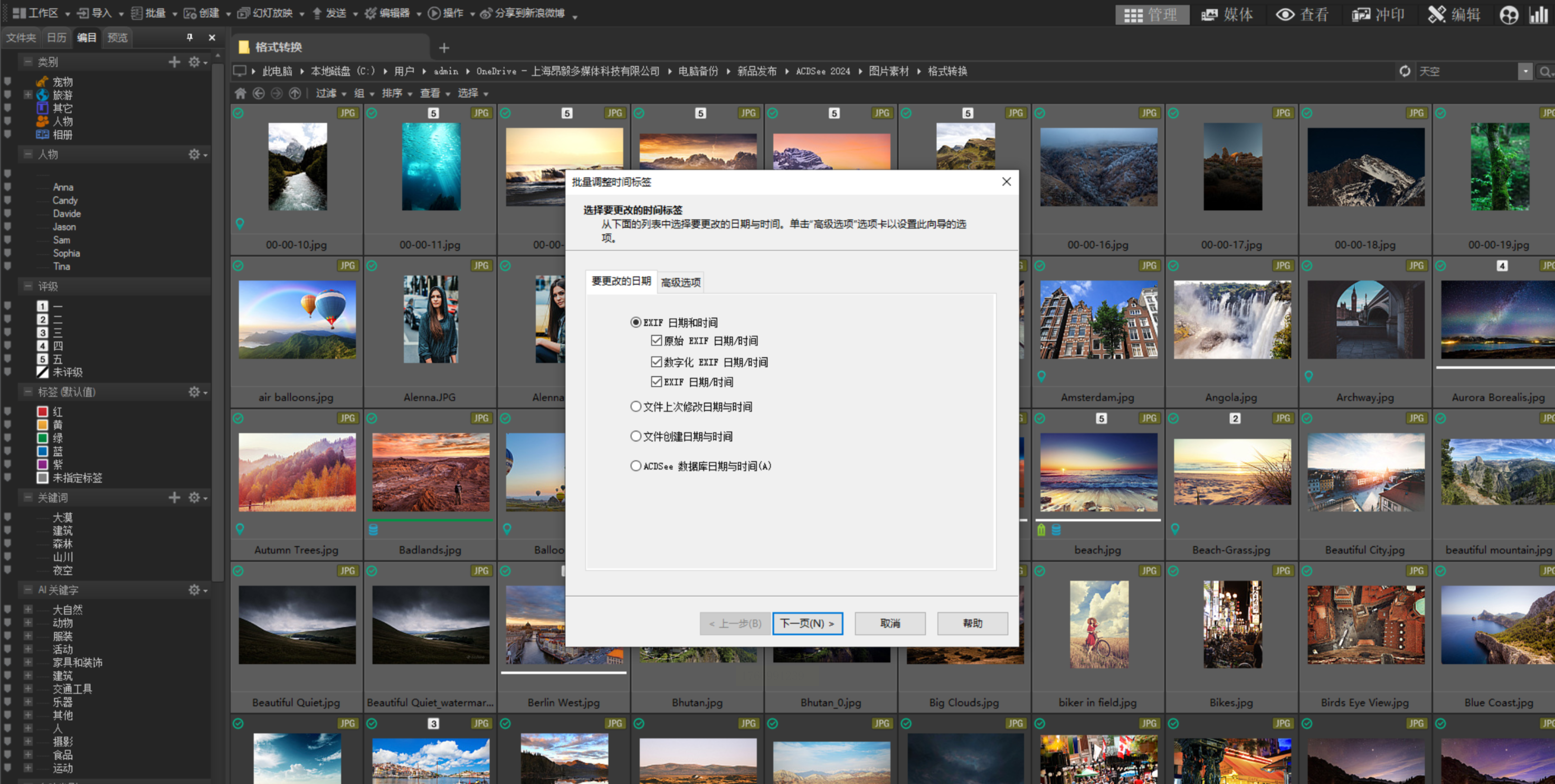Add a new category with plus icon
1555x784 pixels.
point(175,62)
